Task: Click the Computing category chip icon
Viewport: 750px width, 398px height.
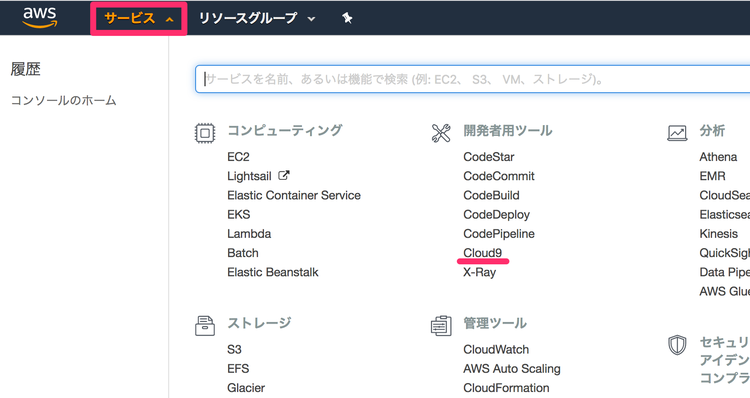Action: pyautogui.click(x=205, y=133)
